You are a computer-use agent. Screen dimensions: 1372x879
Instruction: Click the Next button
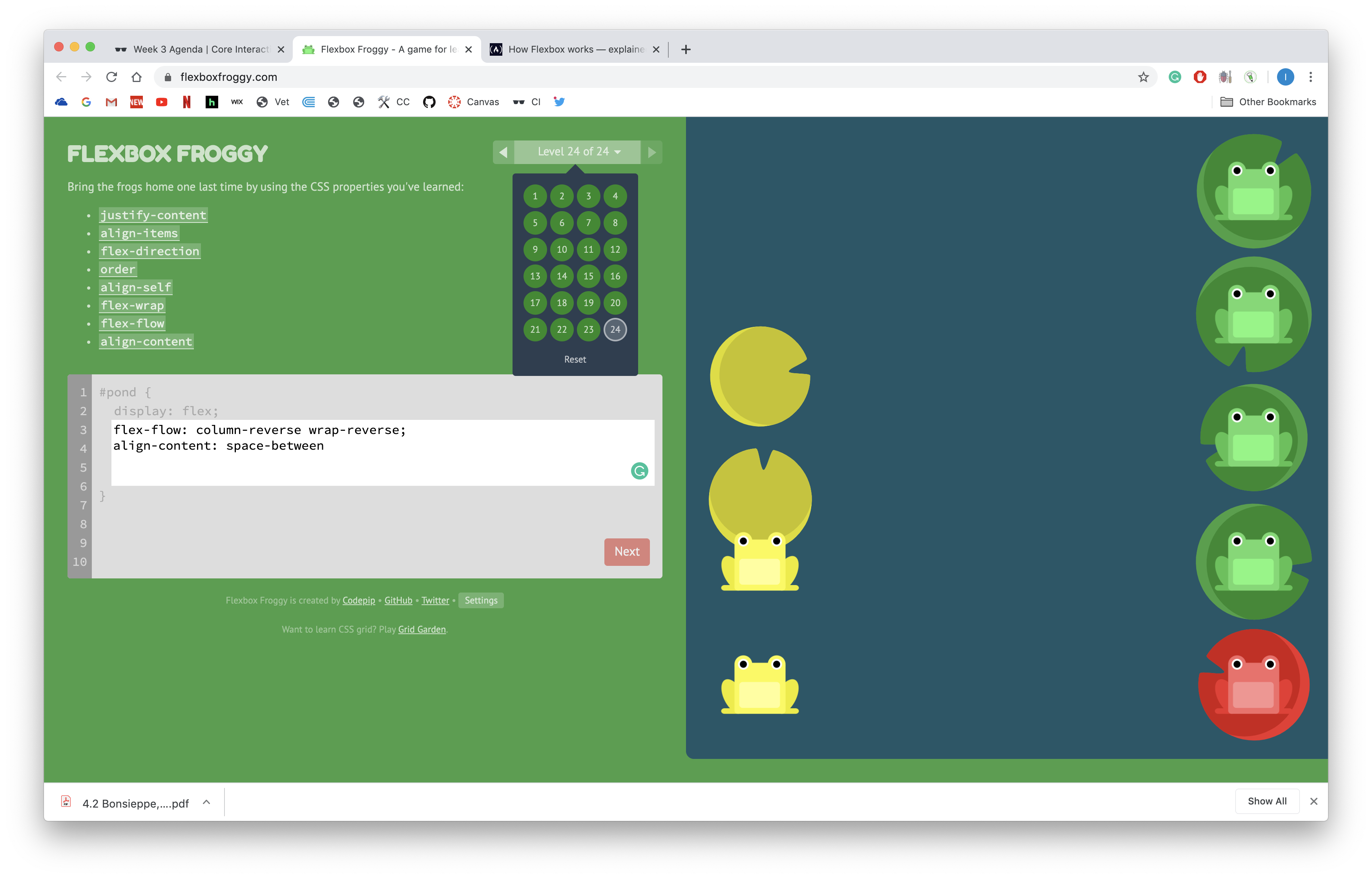click(627, 552)
